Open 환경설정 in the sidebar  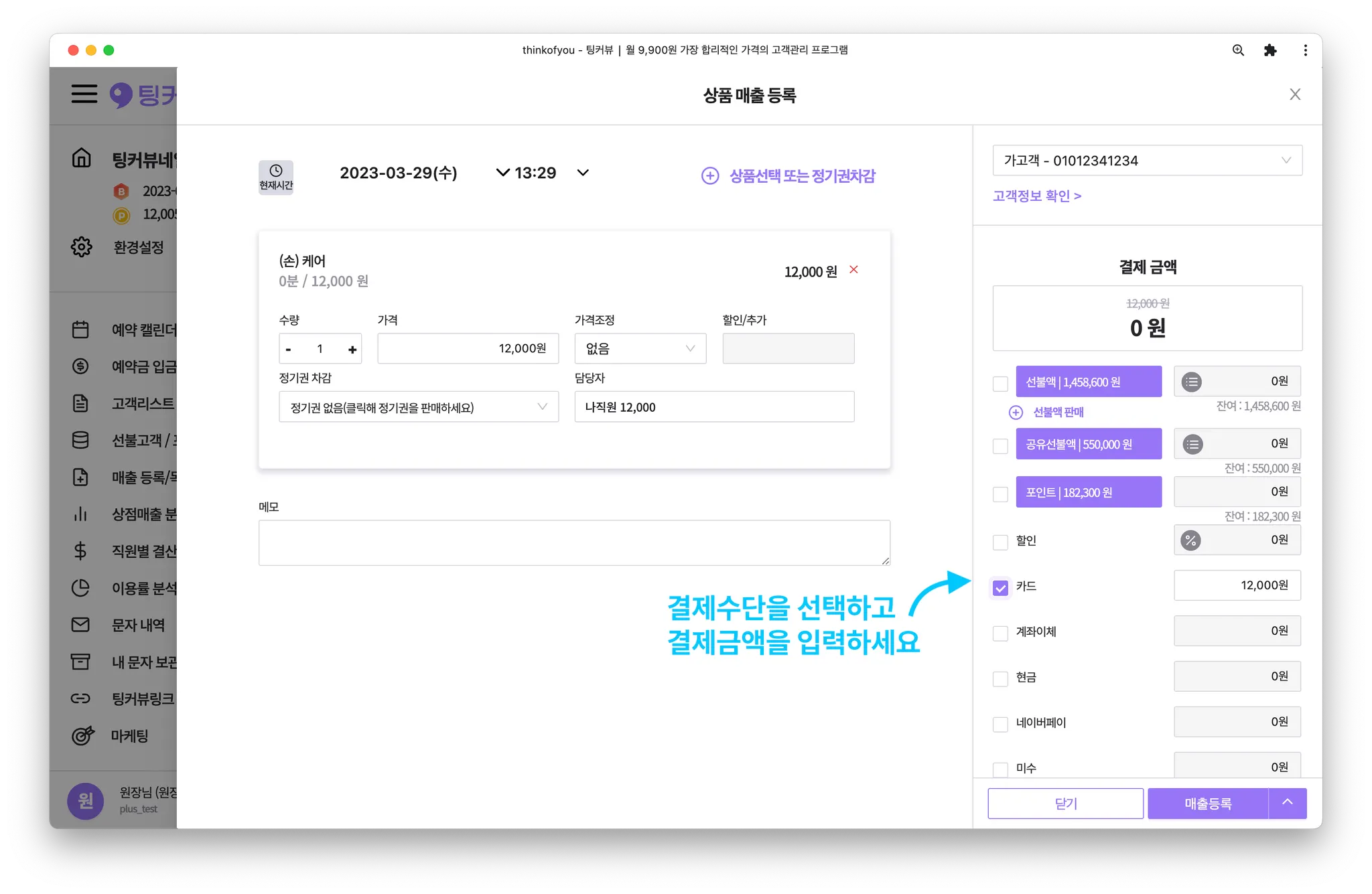tap(138, 247)
